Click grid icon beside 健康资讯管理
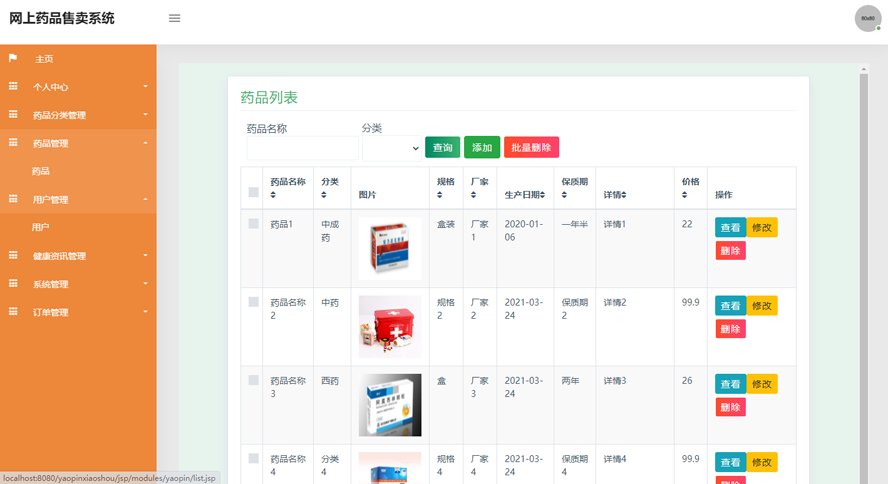The image size is (888, 484). pyautogui.click(x=13, y=255)
